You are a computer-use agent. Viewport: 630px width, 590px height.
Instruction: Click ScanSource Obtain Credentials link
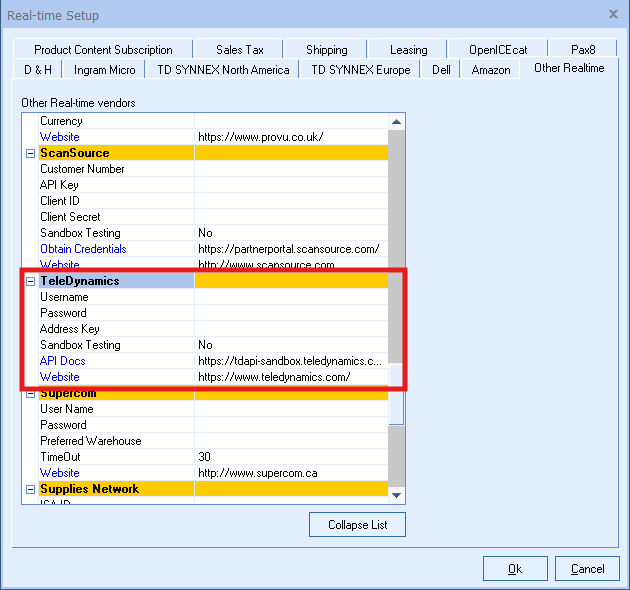[83, 249]
